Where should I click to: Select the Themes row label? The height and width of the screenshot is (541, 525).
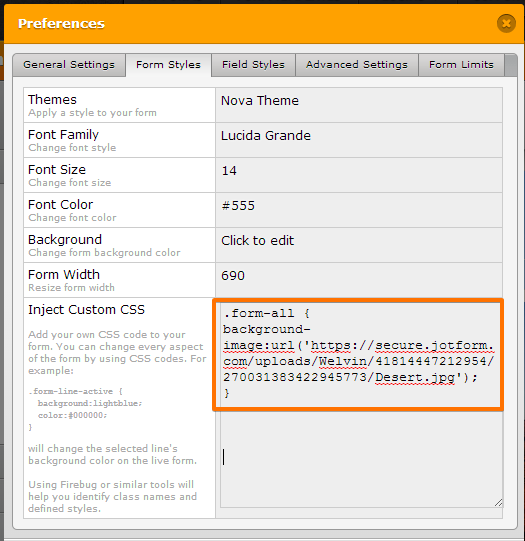coord(52,100)
